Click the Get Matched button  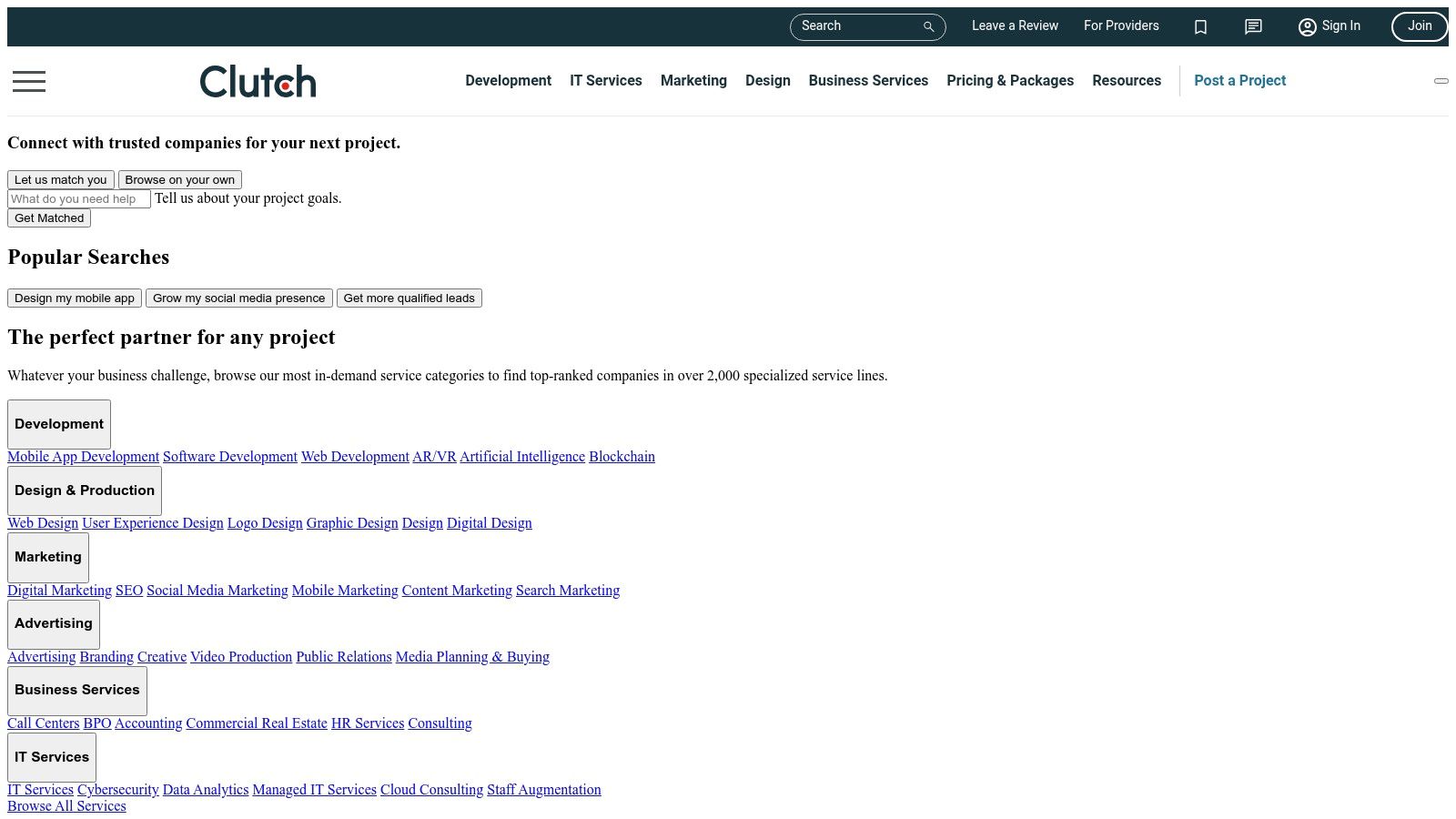pyautogui.click(x=49, y=218)
